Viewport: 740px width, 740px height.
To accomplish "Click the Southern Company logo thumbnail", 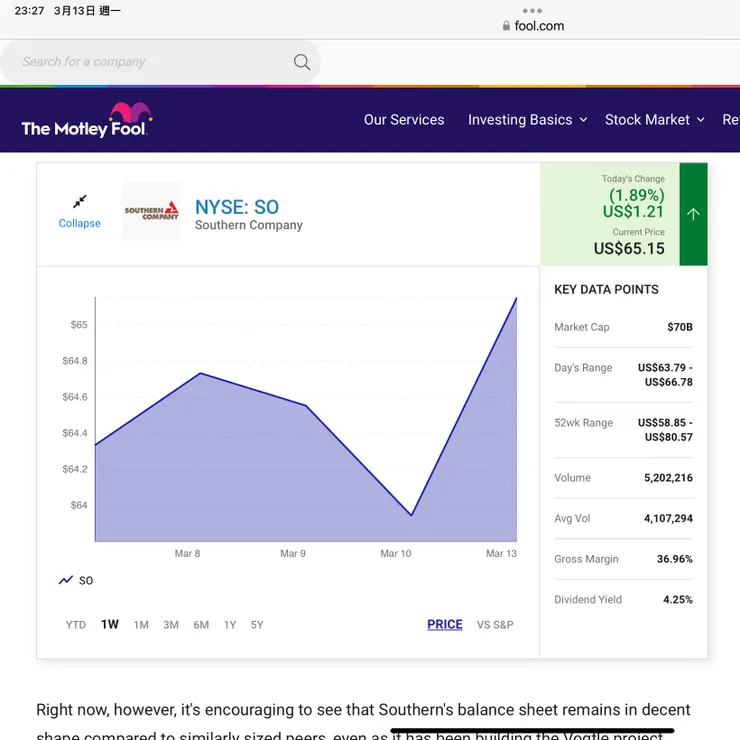I will point(151,211).
